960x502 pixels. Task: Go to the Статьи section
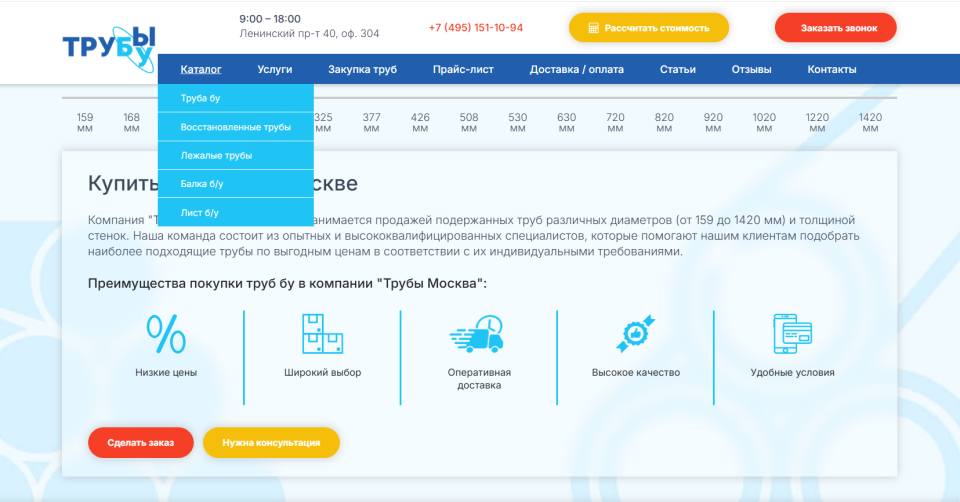click(x=678, y=69)
